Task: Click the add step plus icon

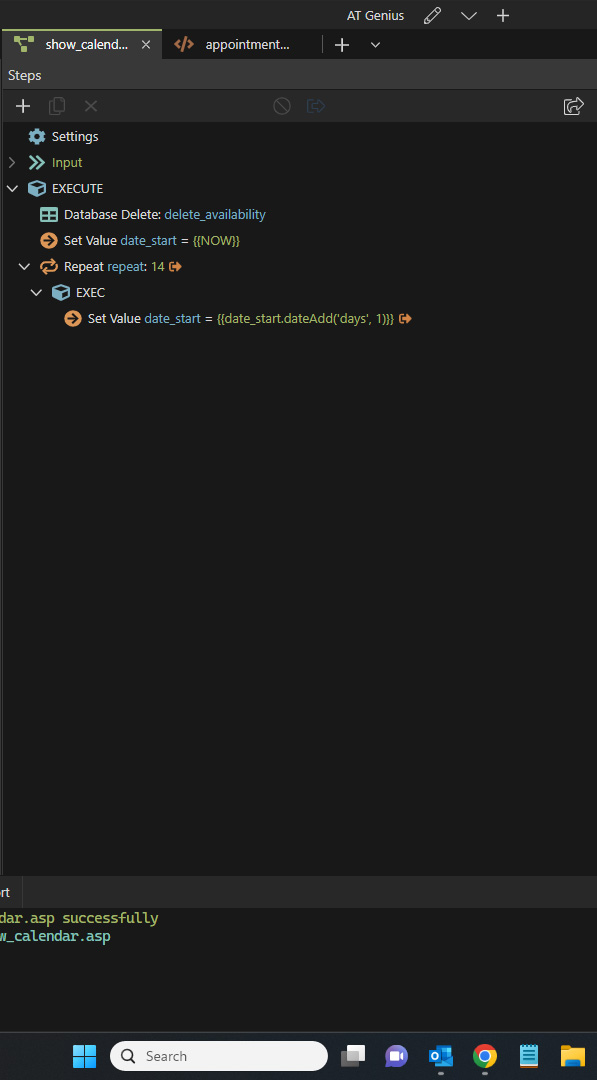Action: (x=23, y=106)
